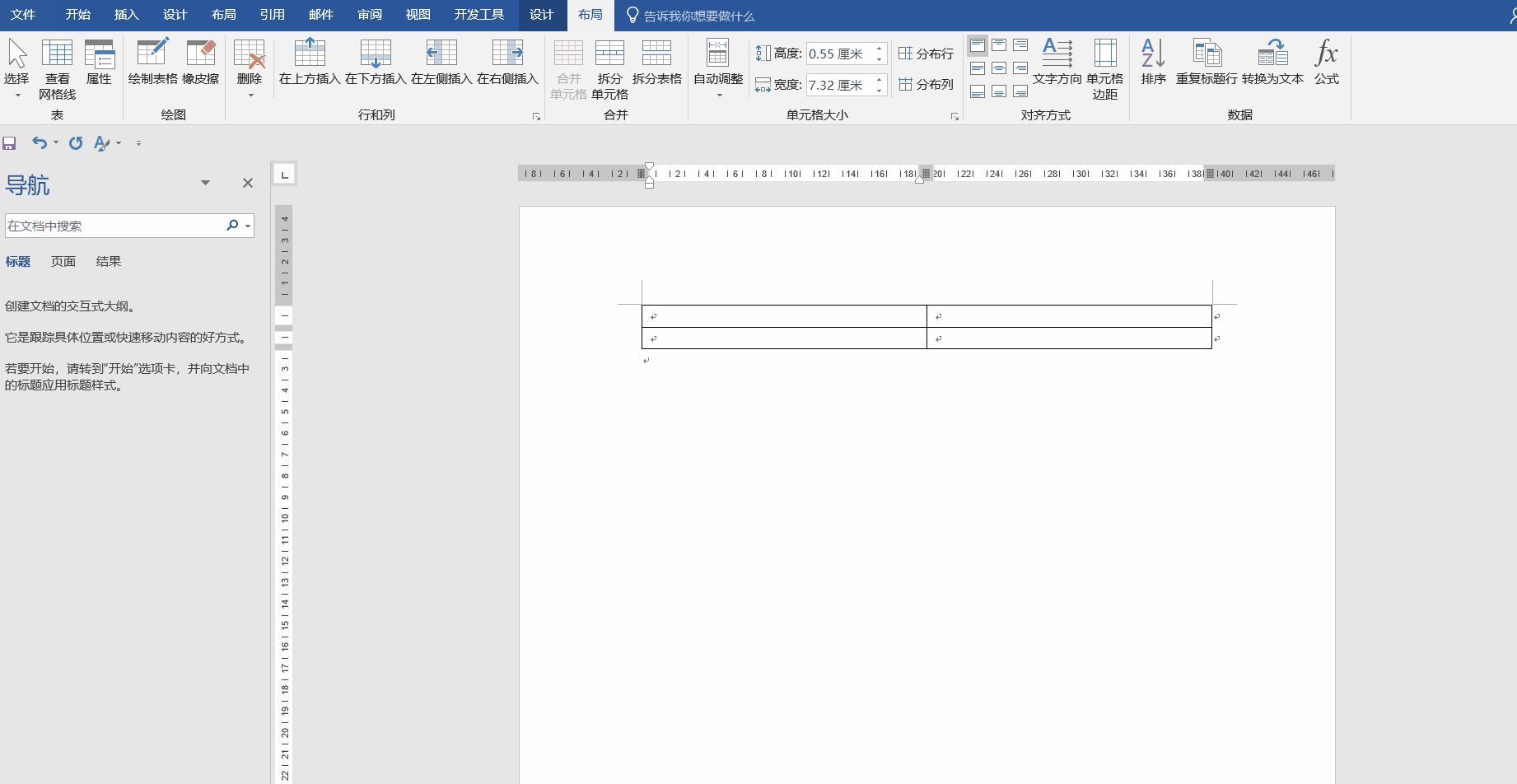Toggle View Gridlines for the table
The image size is (1517, 784).
tap(57, 69)
